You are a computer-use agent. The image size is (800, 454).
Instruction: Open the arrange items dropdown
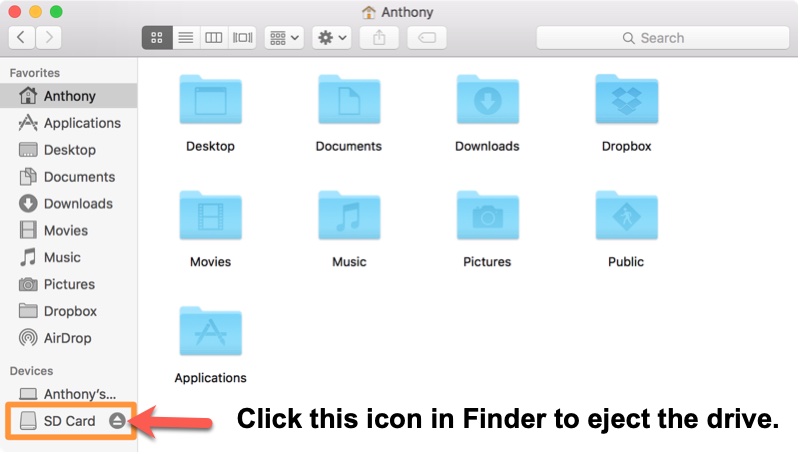click(284, 38)
